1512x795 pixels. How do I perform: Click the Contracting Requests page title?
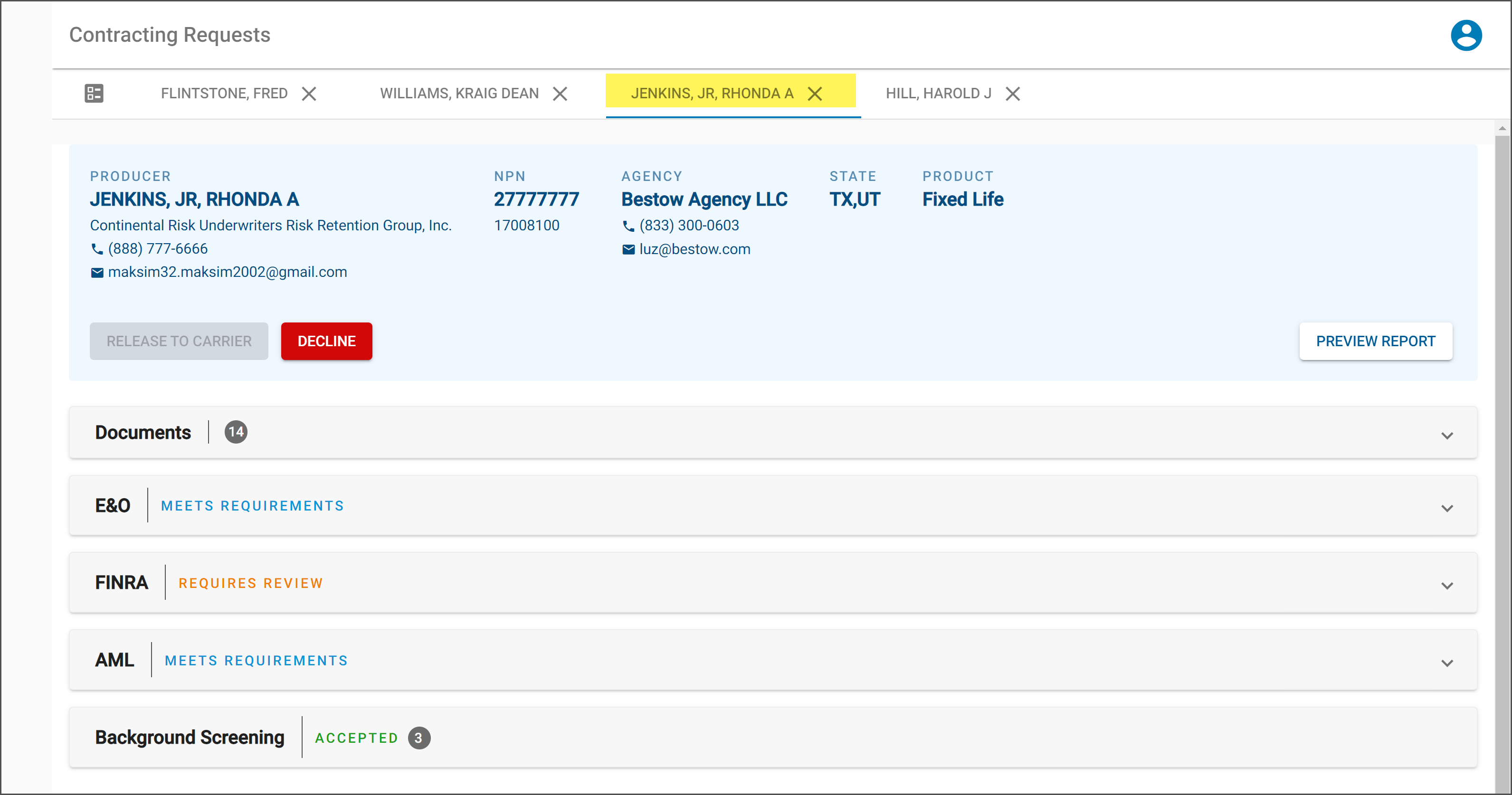(170, 35)
